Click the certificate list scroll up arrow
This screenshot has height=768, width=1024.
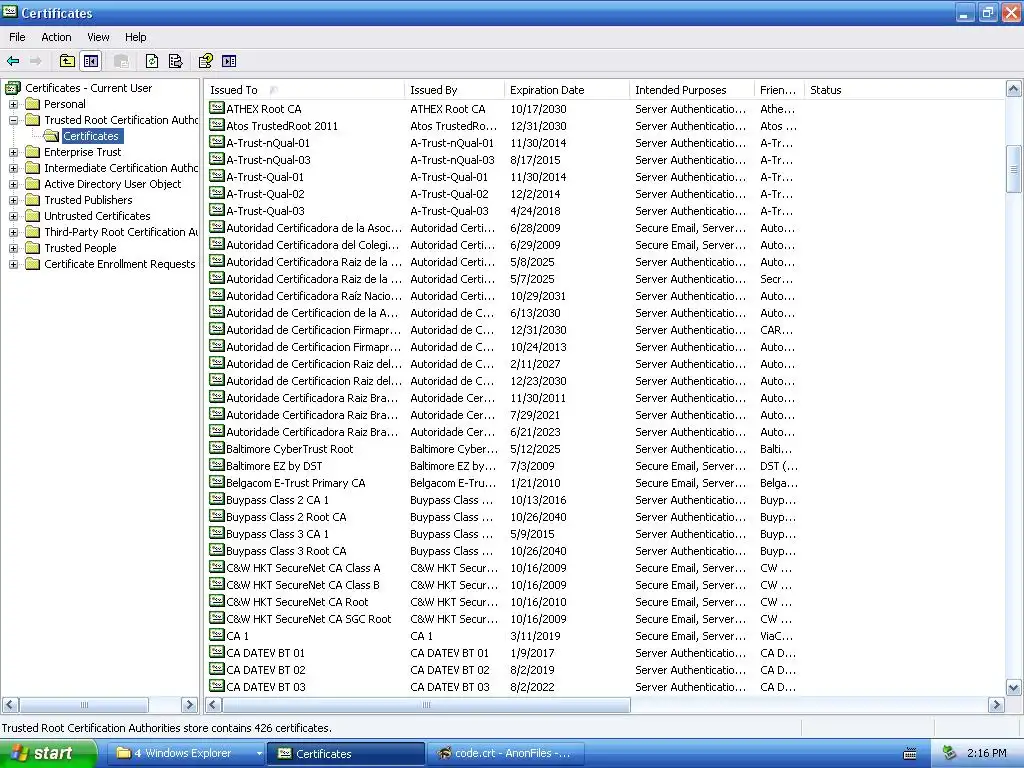pos(1014,89)
